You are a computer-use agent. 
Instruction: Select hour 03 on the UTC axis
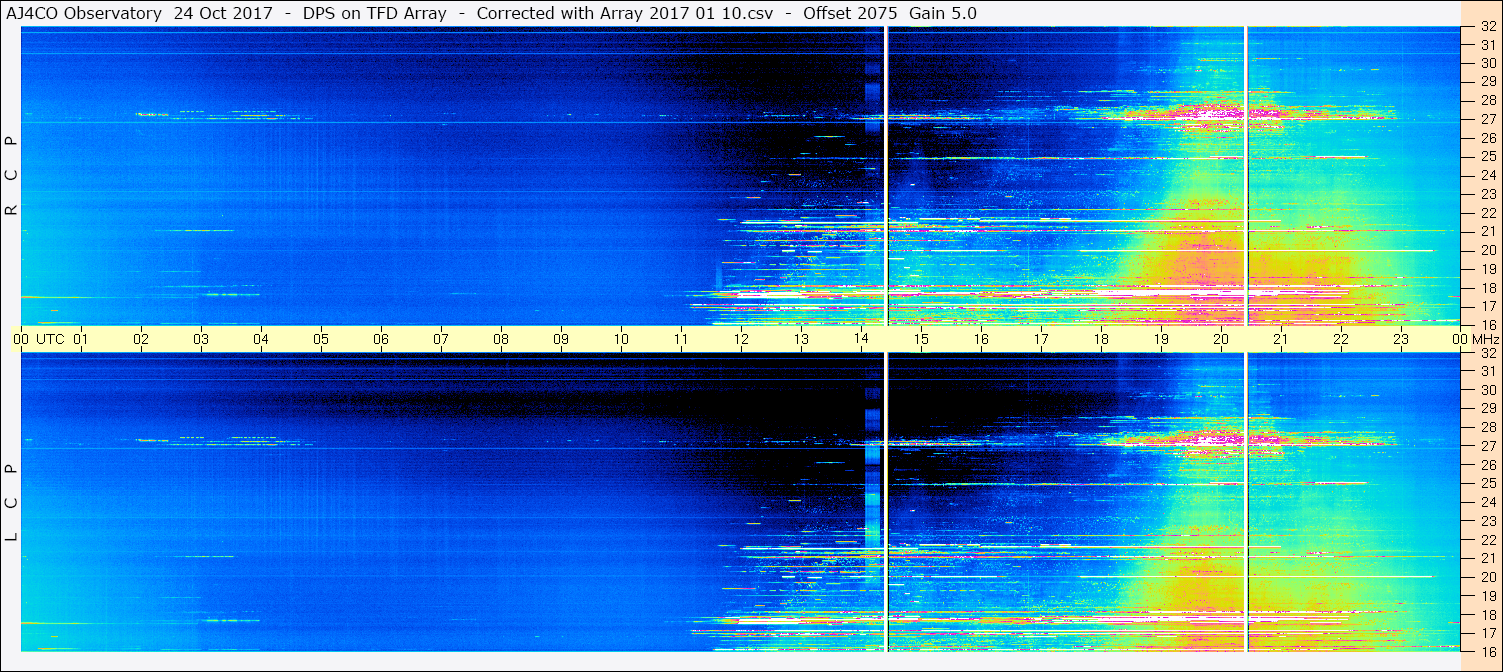pyautogui.click(x=201, y=339)
